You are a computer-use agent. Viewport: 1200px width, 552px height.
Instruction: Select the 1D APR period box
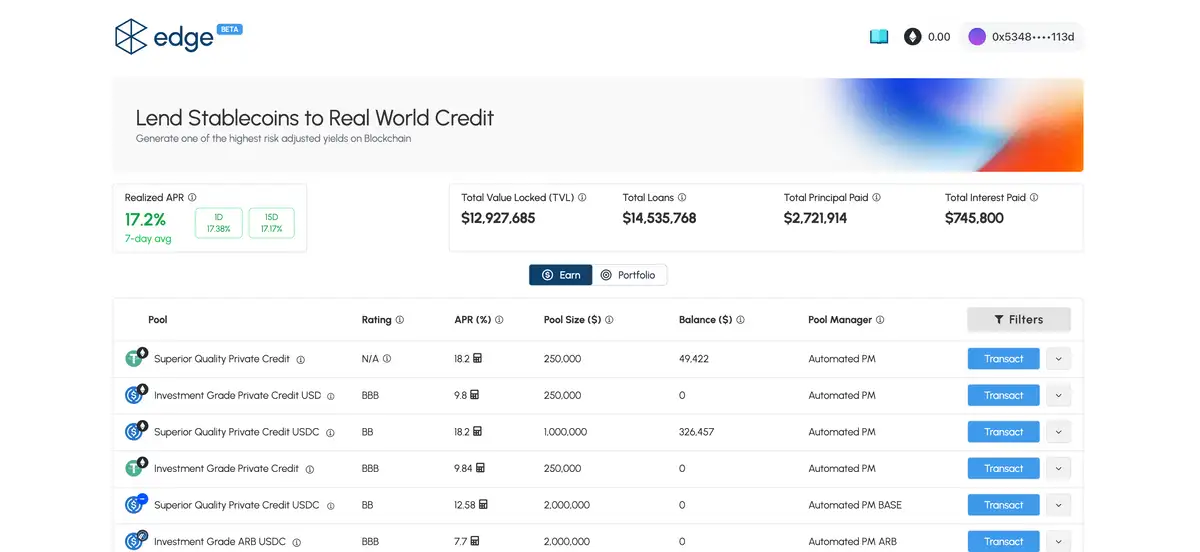point(218,223)
